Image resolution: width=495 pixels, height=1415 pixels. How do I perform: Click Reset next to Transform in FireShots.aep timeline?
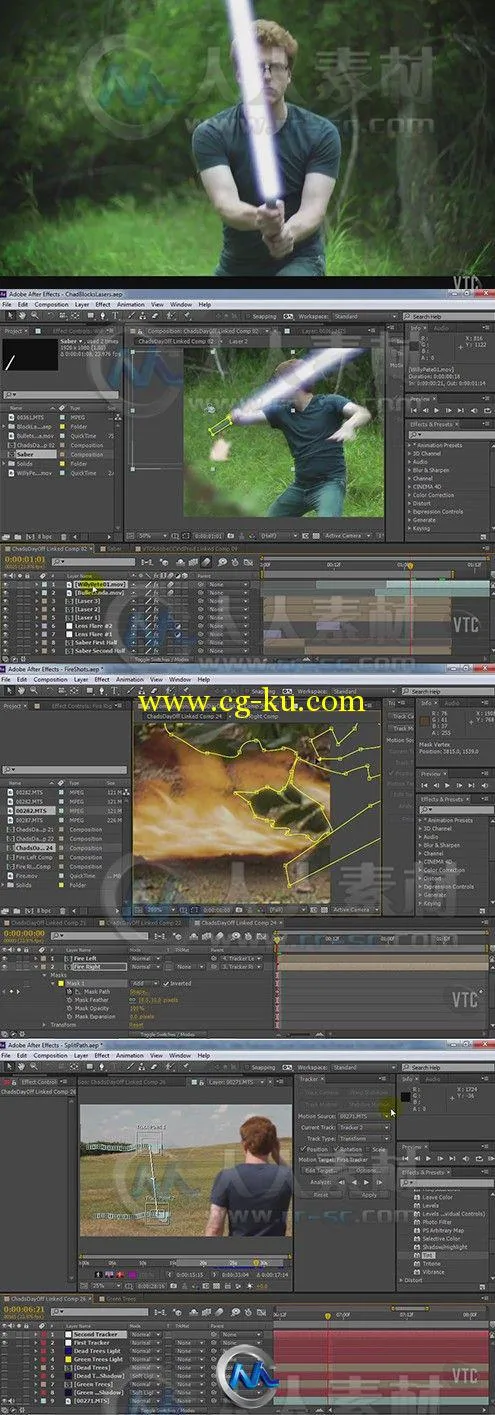[137, 1024]
